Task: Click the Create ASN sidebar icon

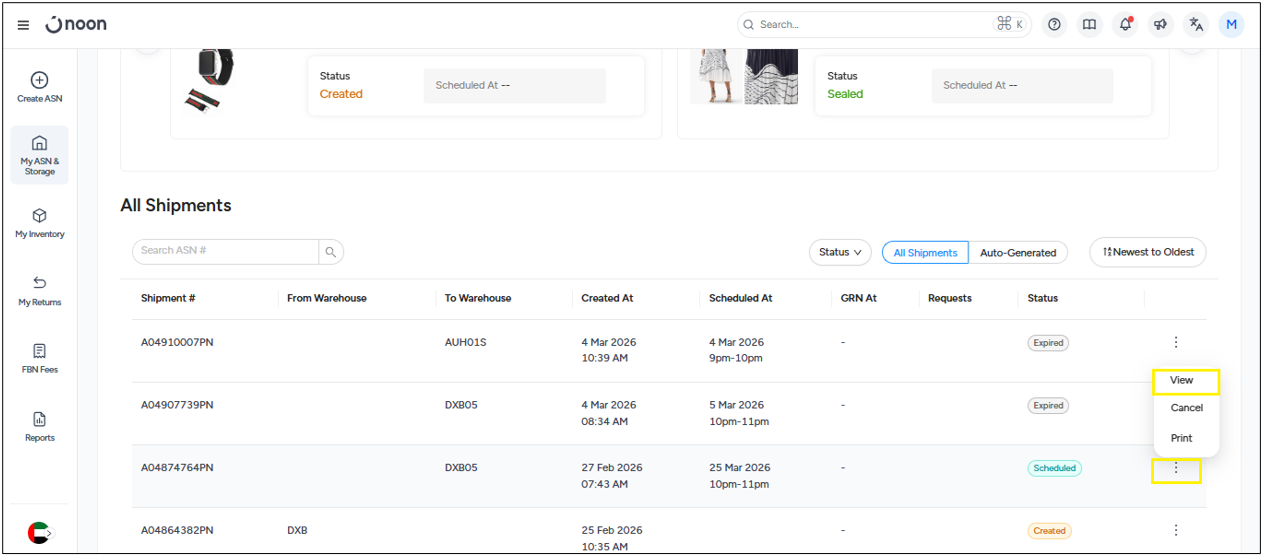Action: click(39, 87)
